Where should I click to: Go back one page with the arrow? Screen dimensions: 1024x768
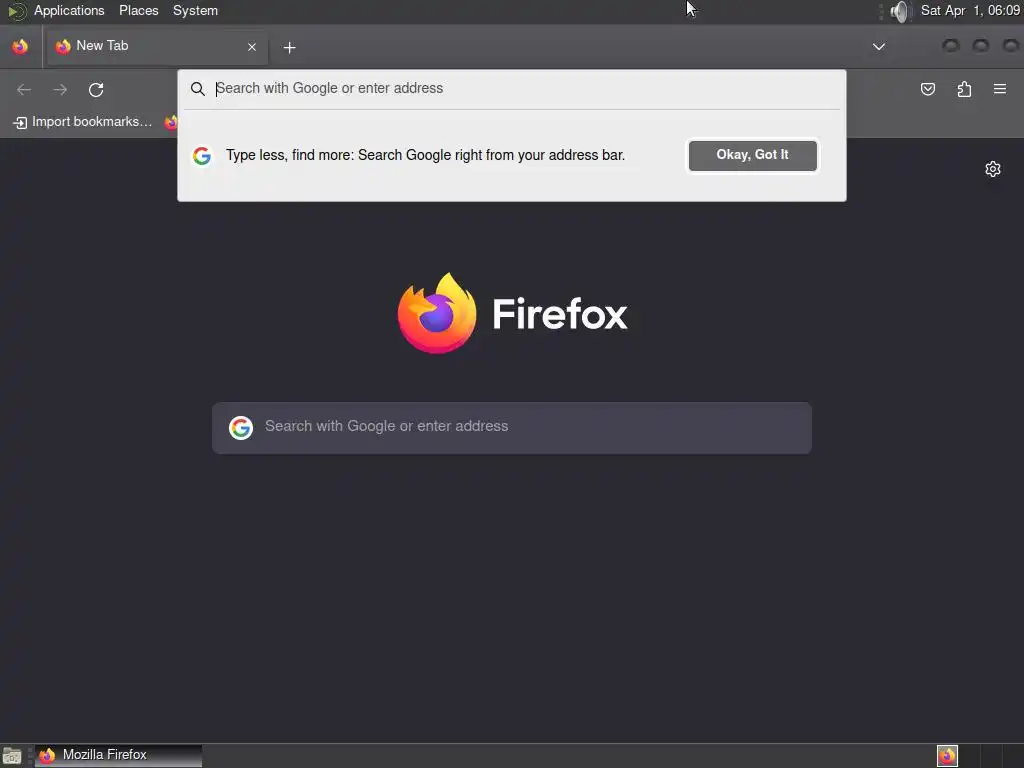coord(24,89)
